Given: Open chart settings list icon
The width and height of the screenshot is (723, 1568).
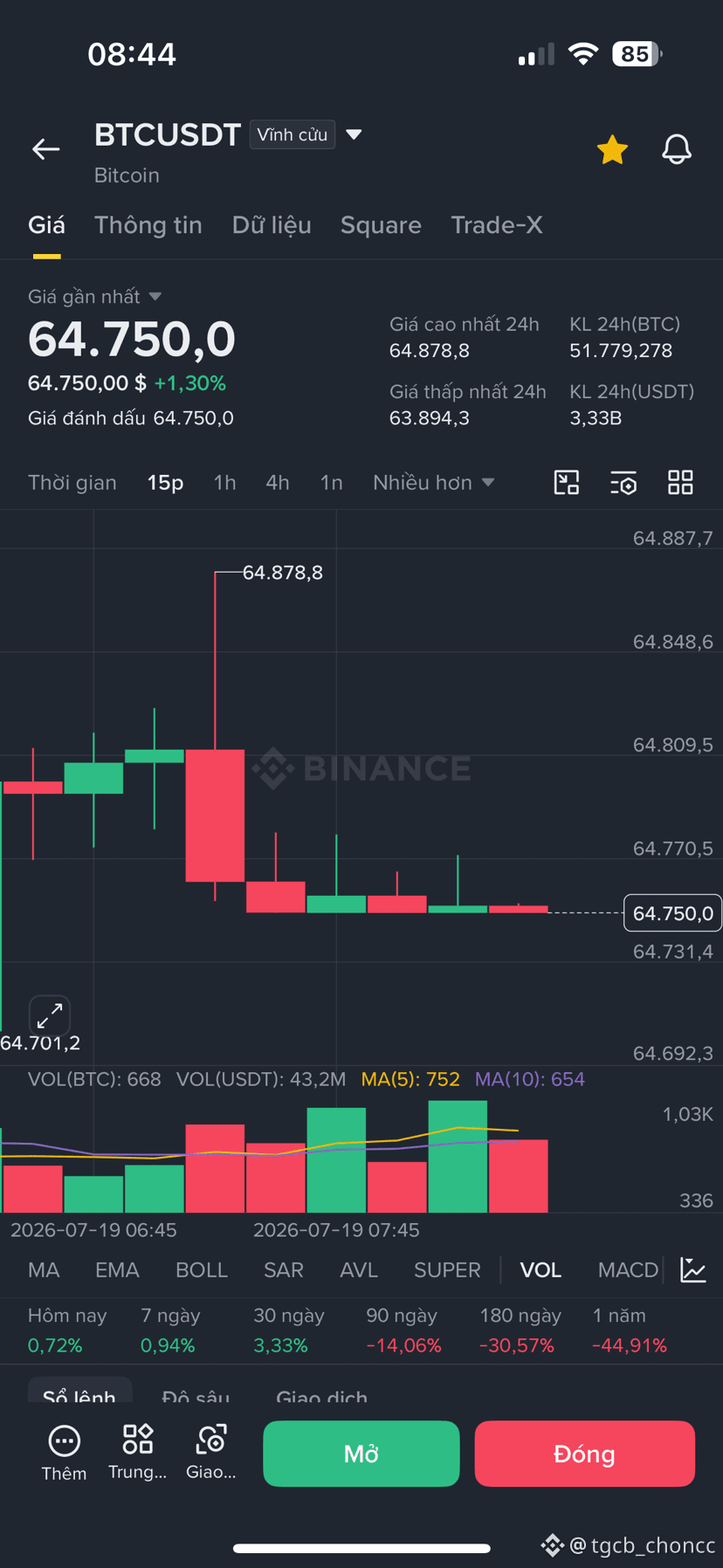Looking at the screenshot, I should [623, 482].
